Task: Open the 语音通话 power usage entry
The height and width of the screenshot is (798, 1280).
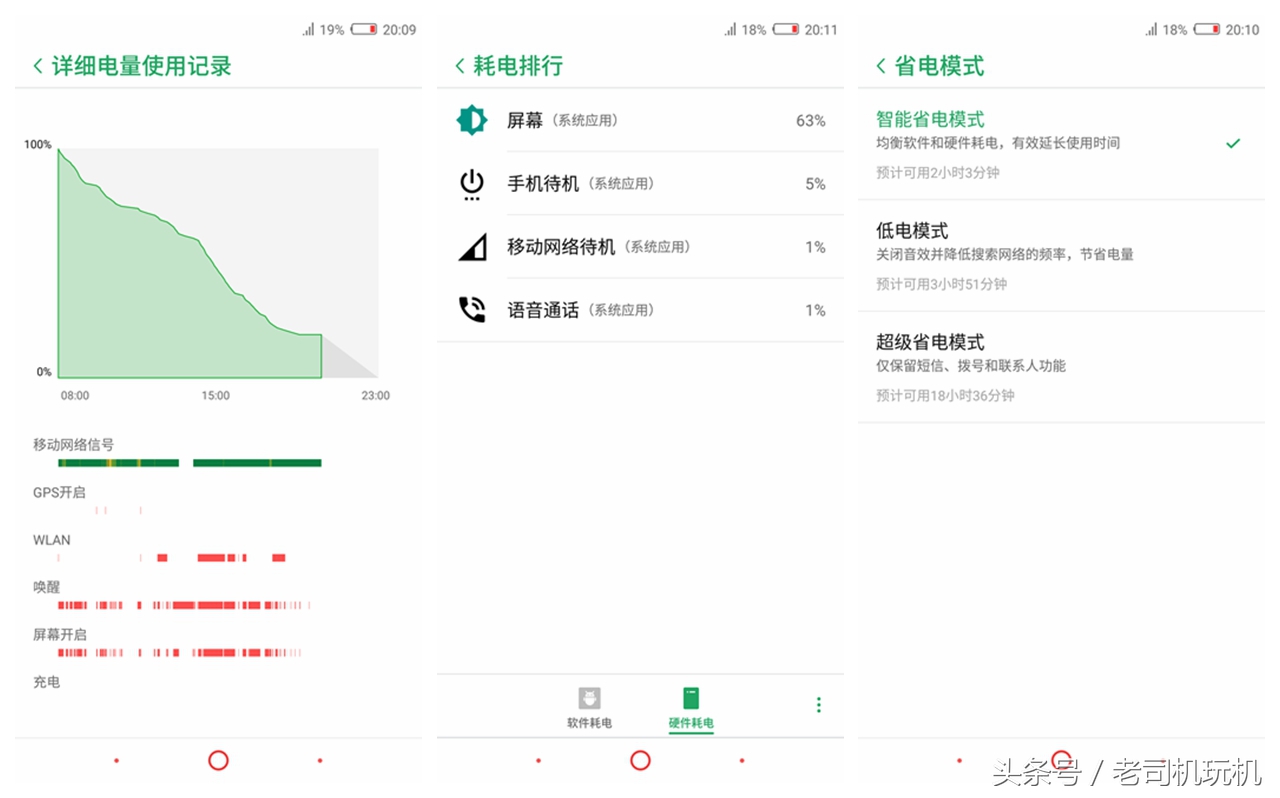Action: point(640,309)
